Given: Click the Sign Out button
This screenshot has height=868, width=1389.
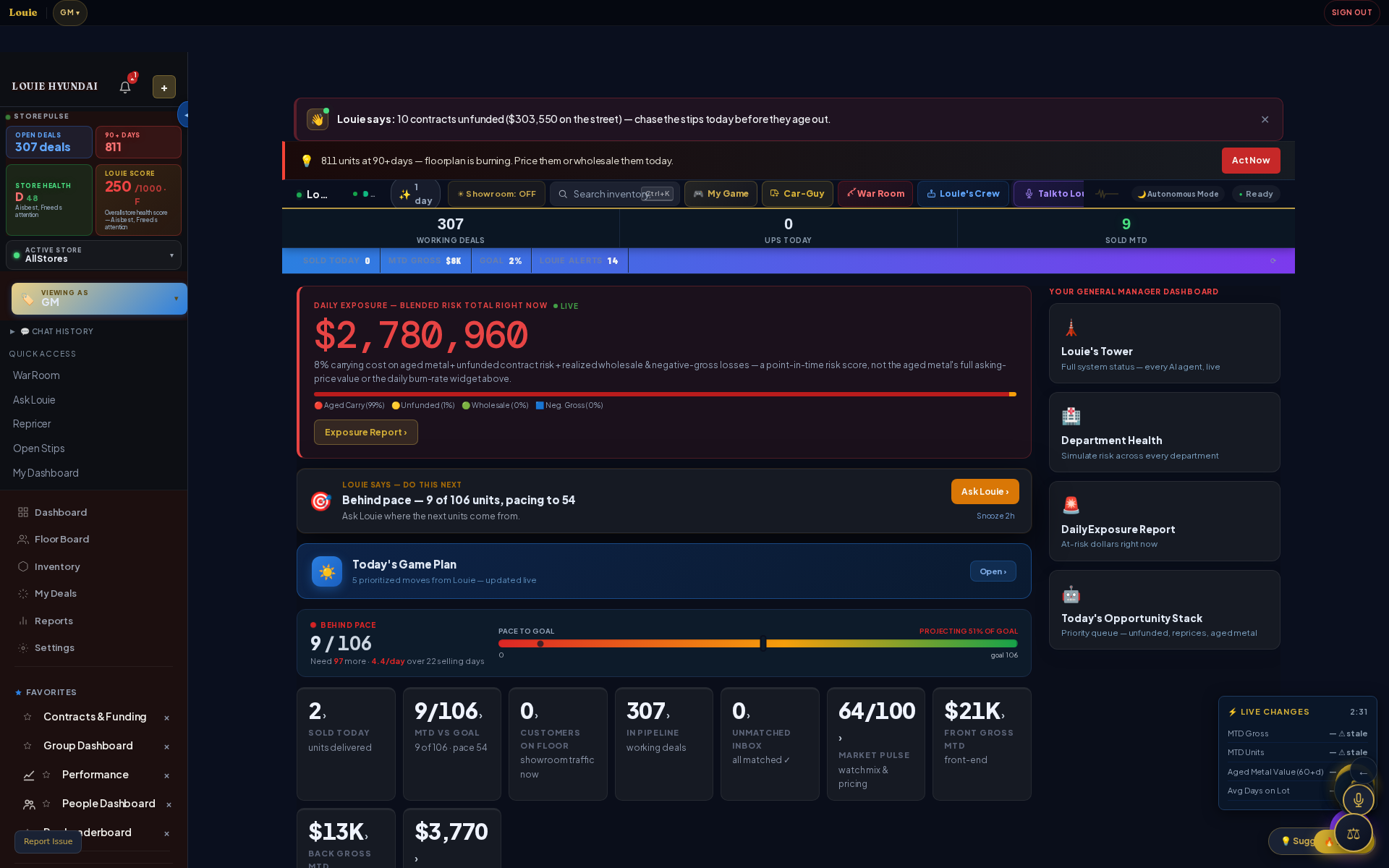Looking at the screenshot, I should tap(1351, 12).
